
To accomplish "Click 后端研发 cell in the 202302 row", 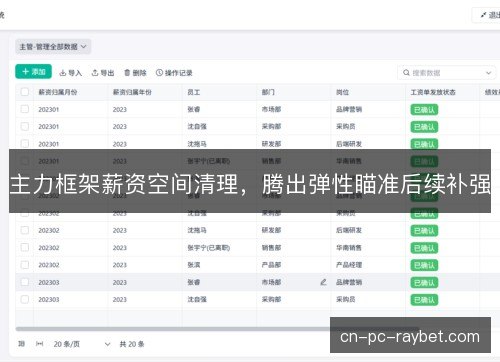I will 349,230.
